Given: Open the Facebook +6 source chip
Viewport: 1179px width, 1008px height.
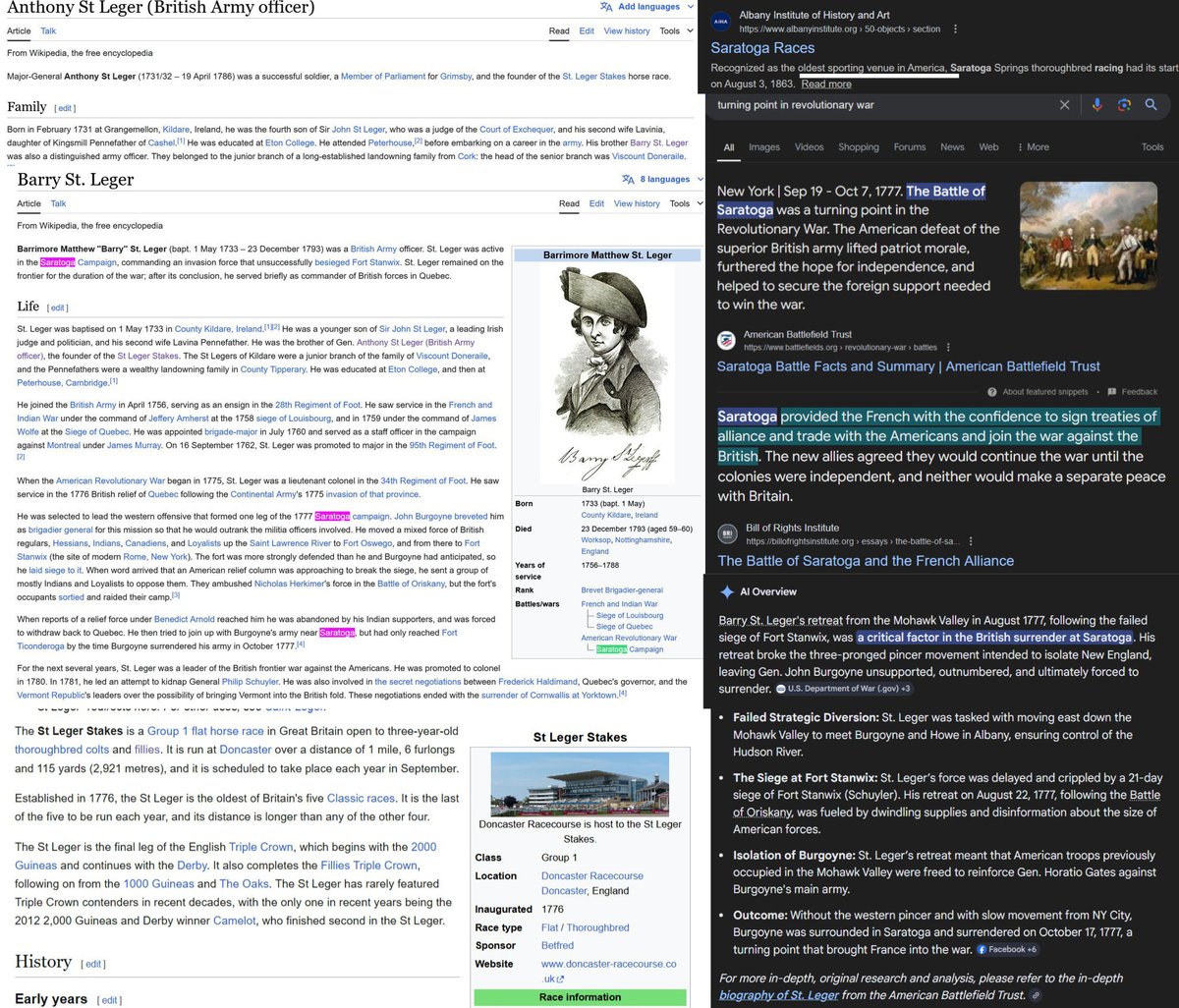Looking at the screenshot, I should click(1007, 950).
